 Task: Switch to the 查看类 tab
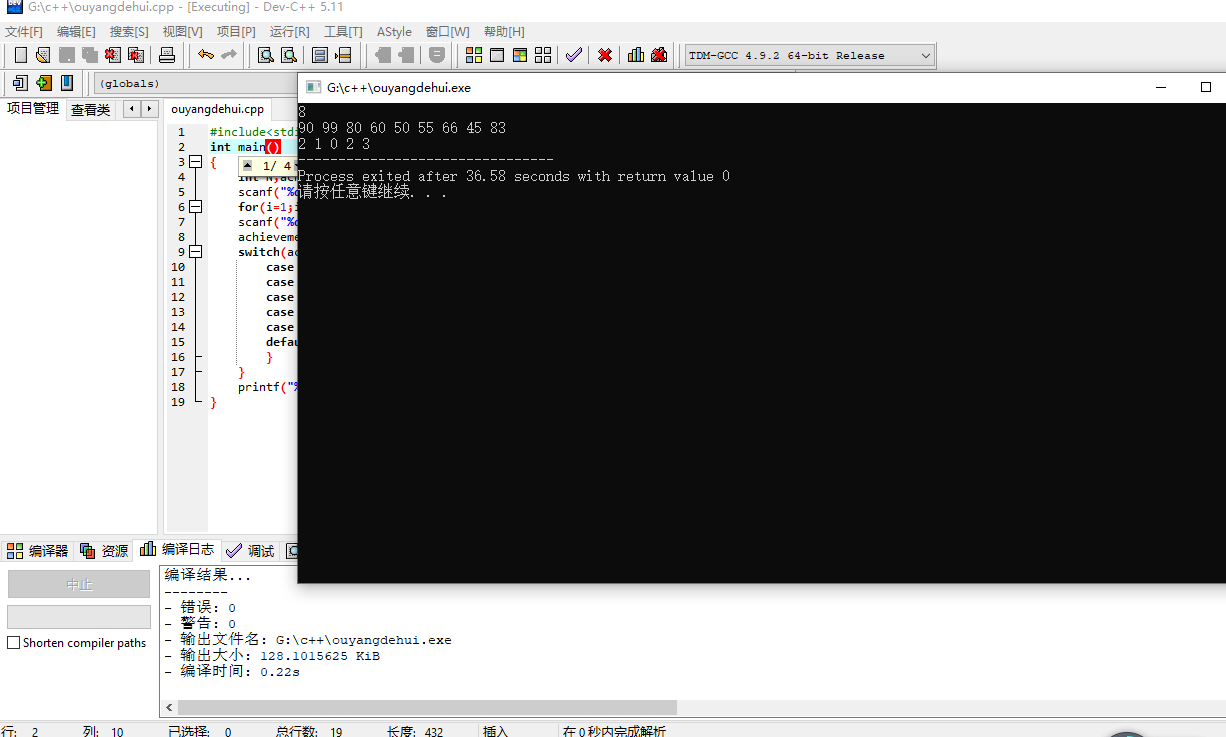coord(90,110)
